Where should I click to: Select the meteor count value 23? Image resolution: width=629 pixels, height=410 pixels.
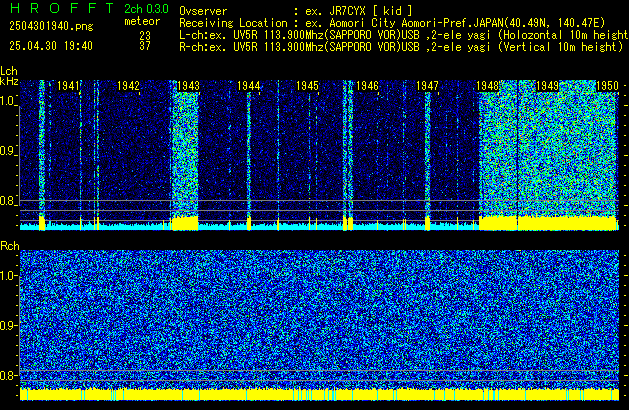coord(145,36)
